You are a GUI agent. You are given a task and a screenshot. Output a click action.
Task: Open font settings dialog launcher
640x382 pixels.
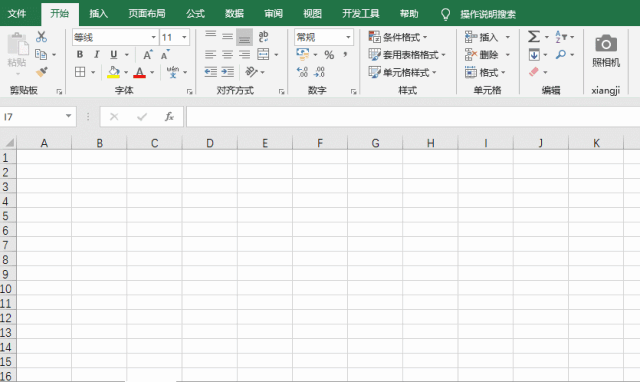pyautogui.click(x=189, y=92)
